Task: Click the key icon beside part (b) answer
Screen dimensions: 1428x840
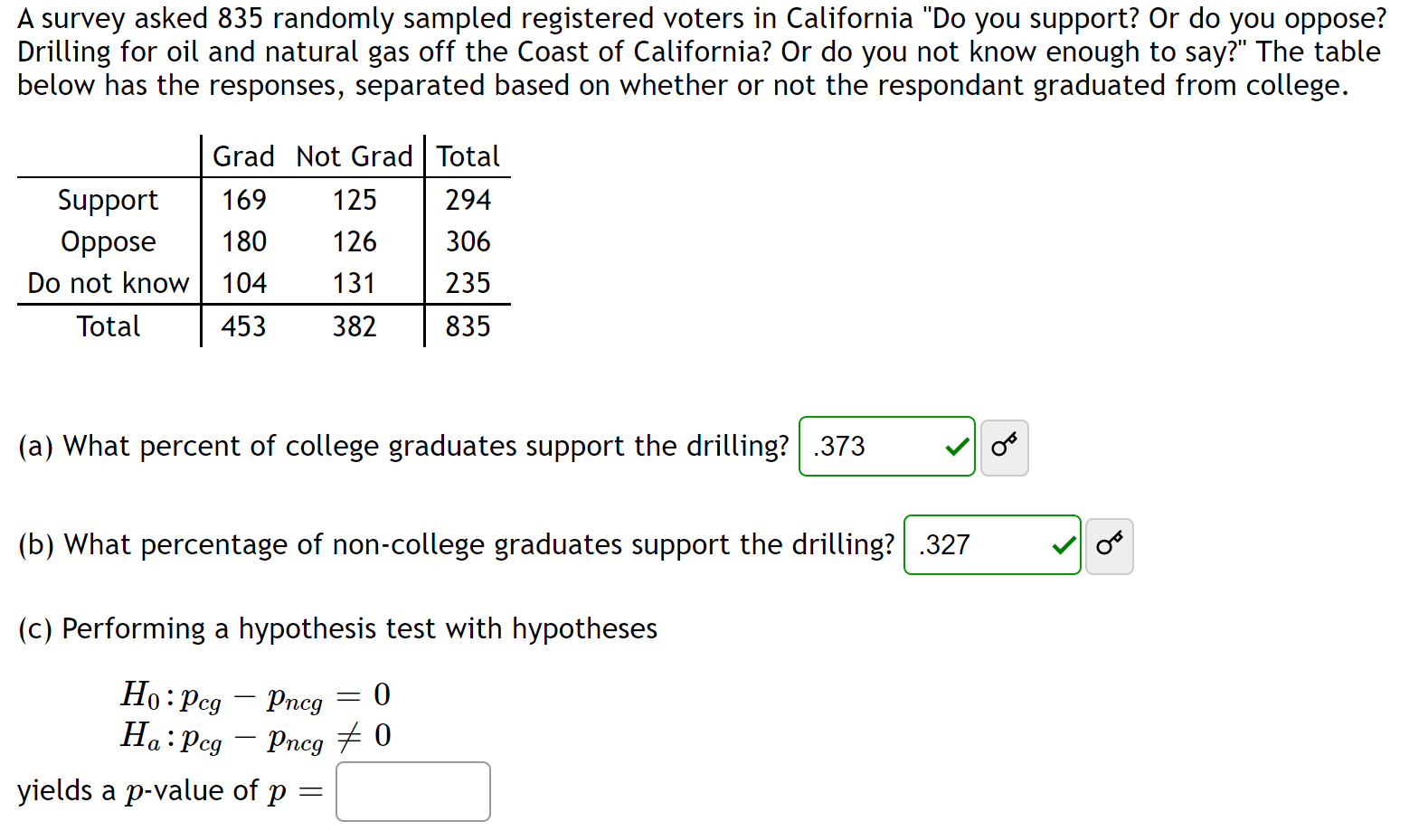Action: coord(1109,545)
